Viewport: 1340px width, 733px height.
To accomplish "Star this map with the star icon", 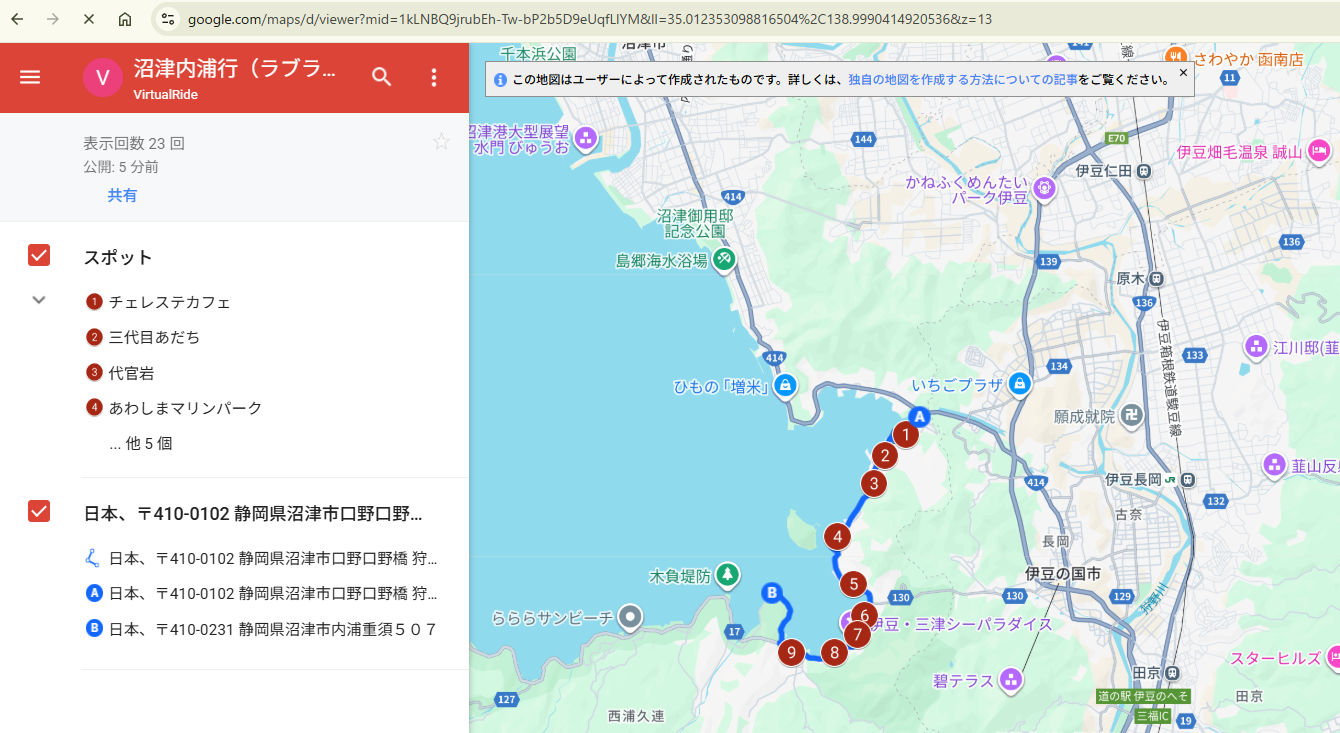I will pos(441,142).
